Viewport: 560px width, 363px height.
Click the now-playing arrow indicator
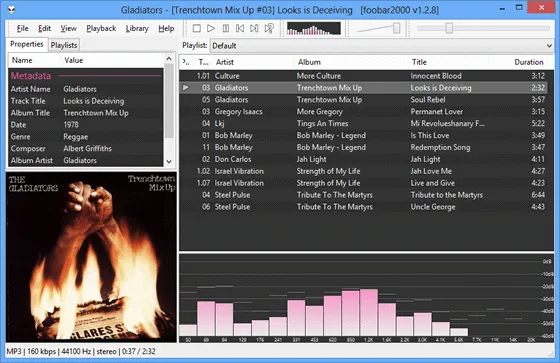click(186, 88)
